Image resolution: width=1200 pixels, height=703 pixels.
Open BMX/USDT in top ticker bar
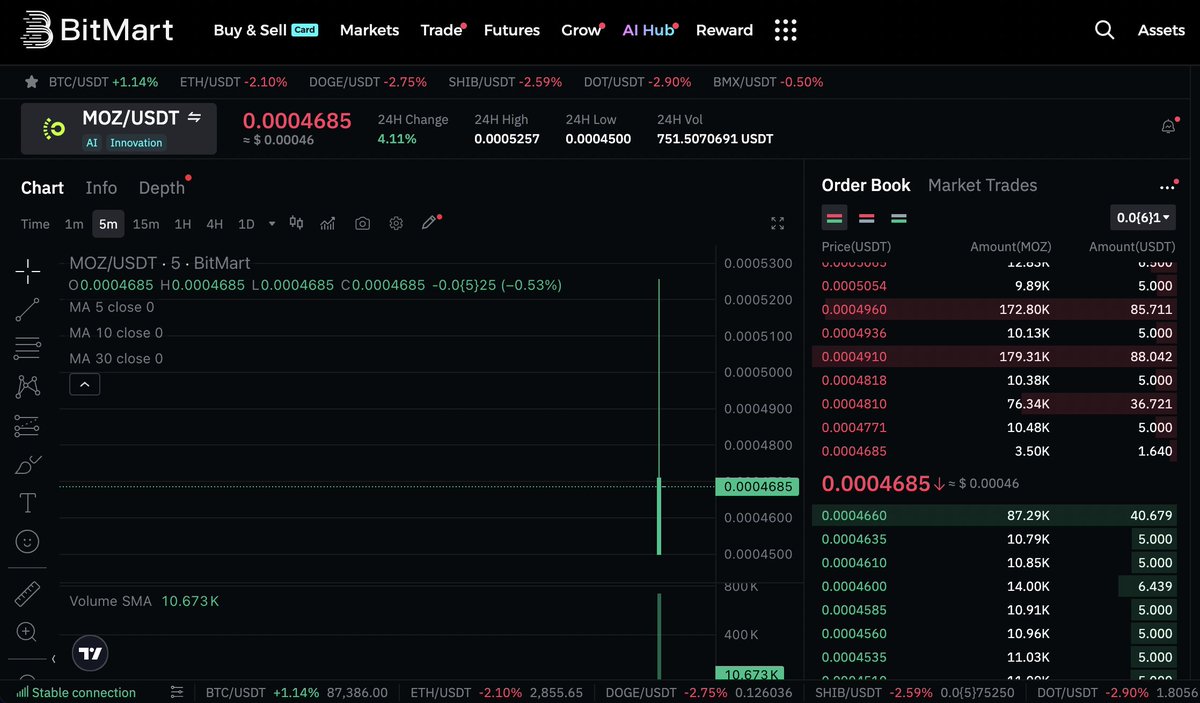pos(769,82)
